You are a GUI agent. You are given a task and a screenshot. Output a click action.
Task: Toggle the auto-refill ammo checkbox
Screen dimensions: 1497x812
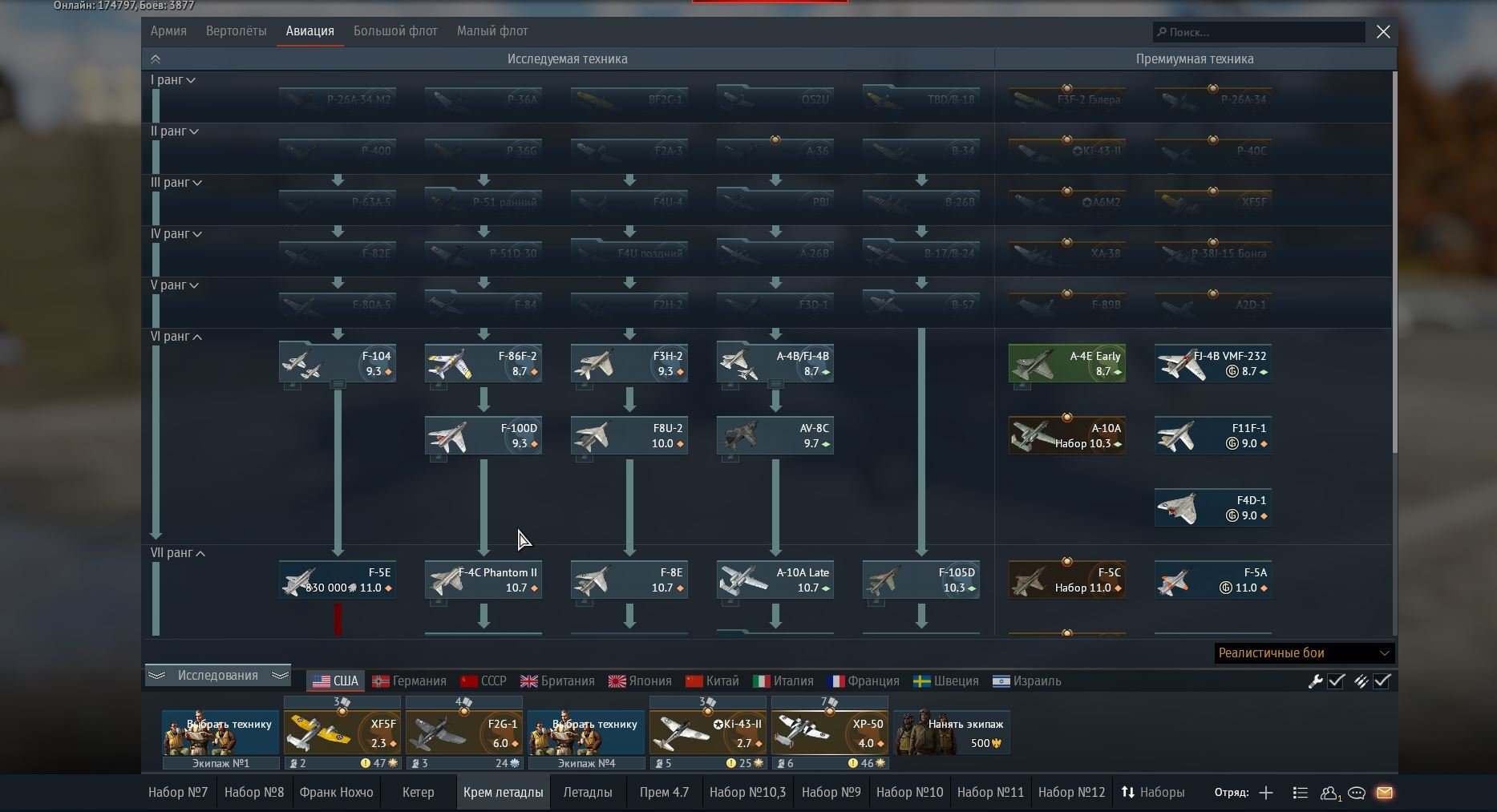(1382, 681)
